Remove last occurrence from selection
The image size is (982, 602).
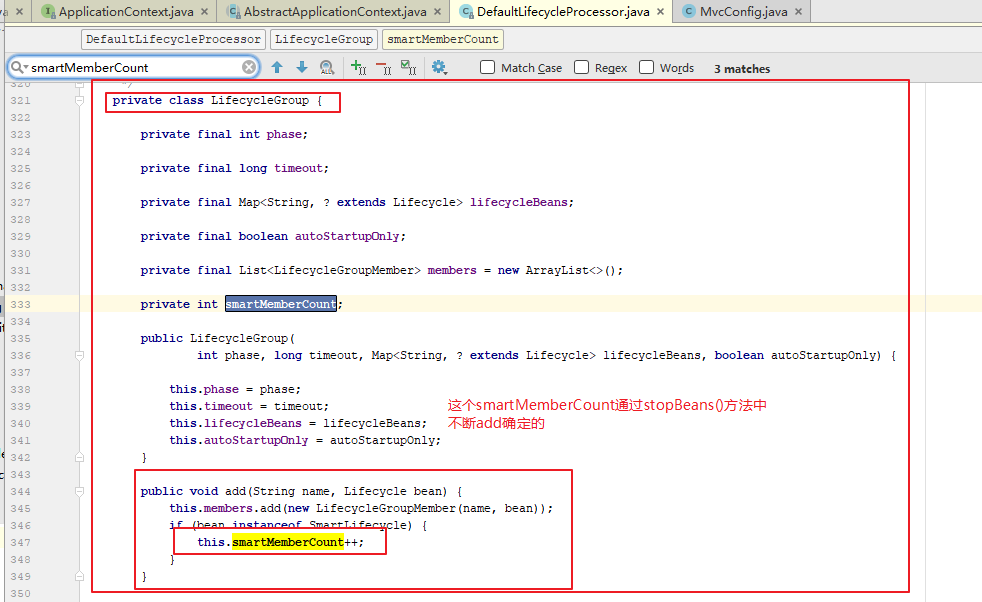click(382, 67)
